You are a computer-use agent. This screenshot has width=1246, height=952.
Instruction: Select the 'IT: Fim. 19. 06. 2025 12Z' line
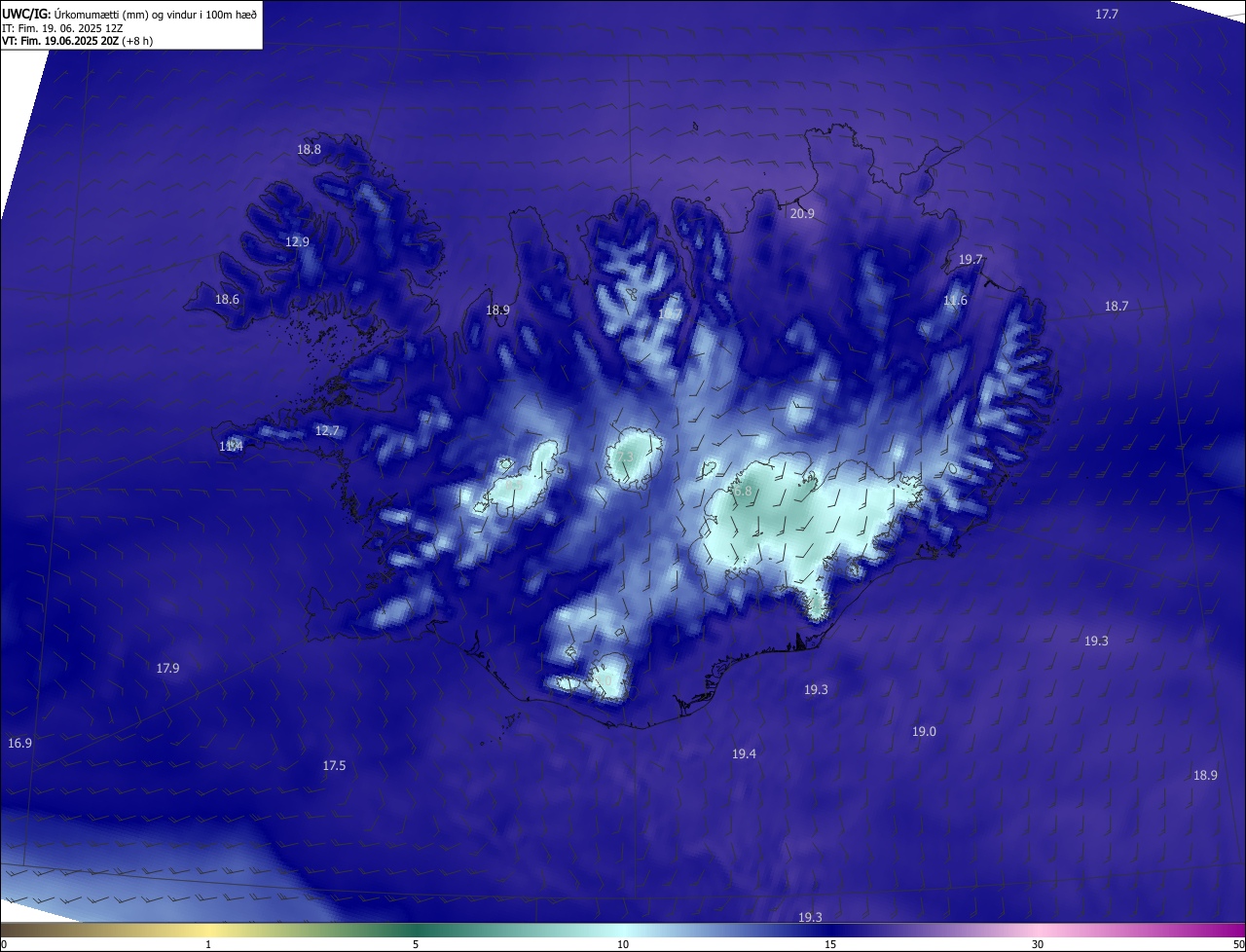(x=62, y=28)
